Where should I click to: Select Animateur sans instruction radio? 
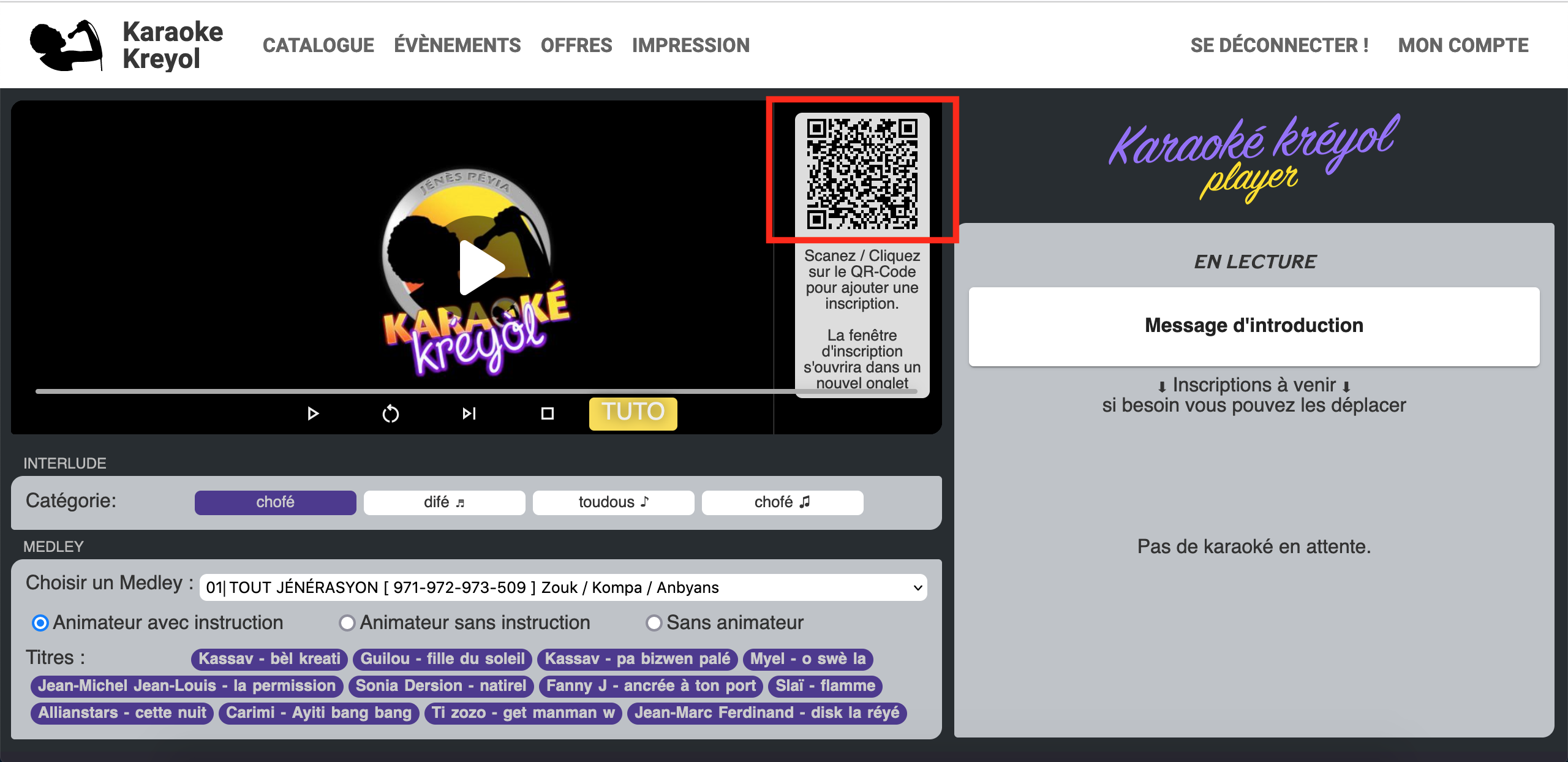[x=347, y=623]
